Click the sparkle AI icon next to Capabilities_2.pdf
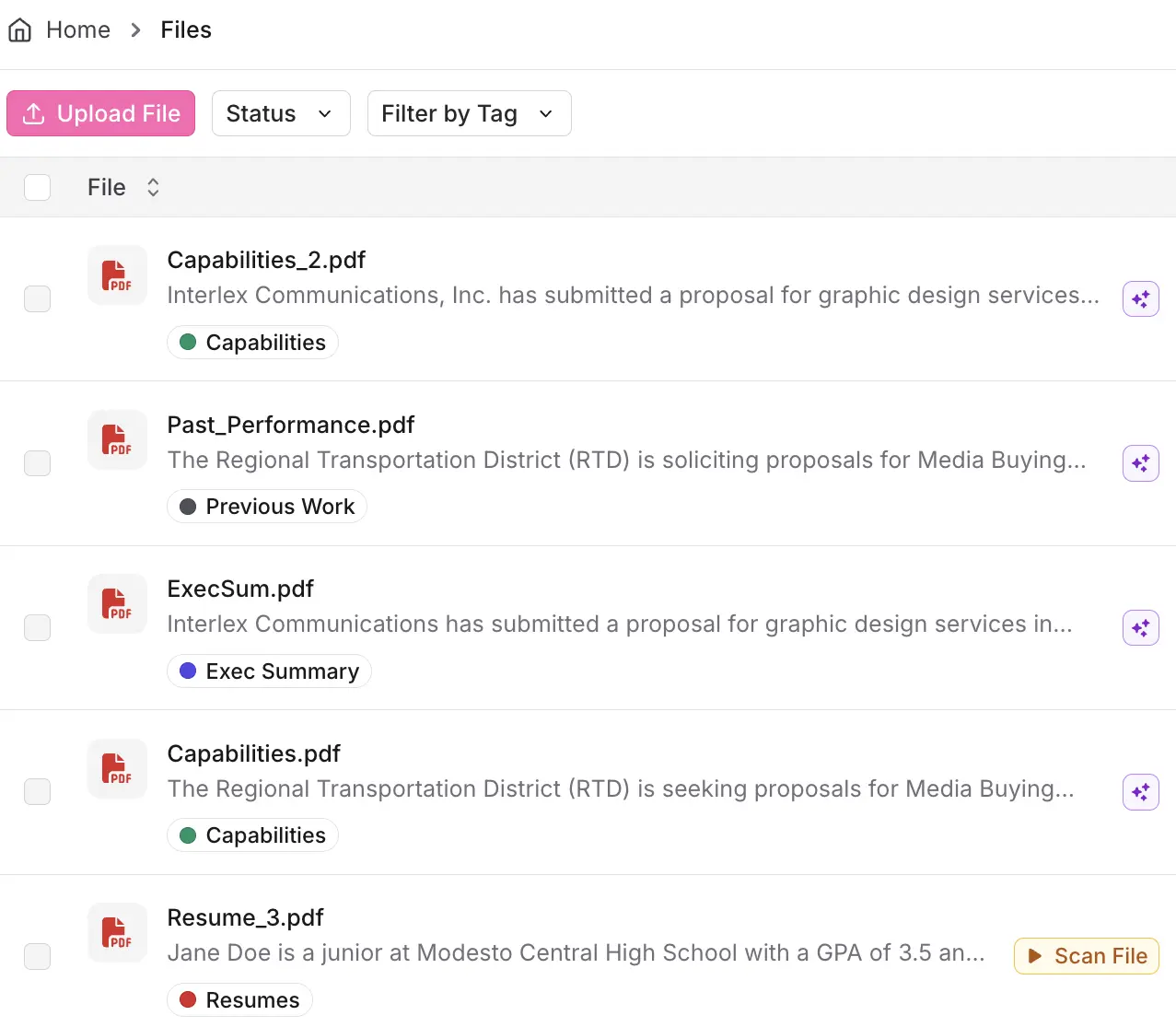The width and height of the screenshot is (1176, 1027). 1140,298
